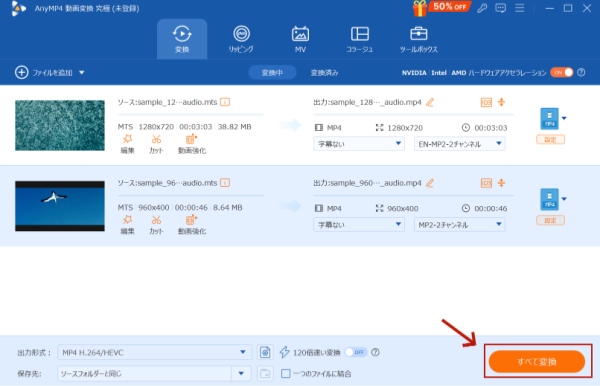Show info for sample_96 source file
This screenshot has height=386, width=600.
pos(225,183)
